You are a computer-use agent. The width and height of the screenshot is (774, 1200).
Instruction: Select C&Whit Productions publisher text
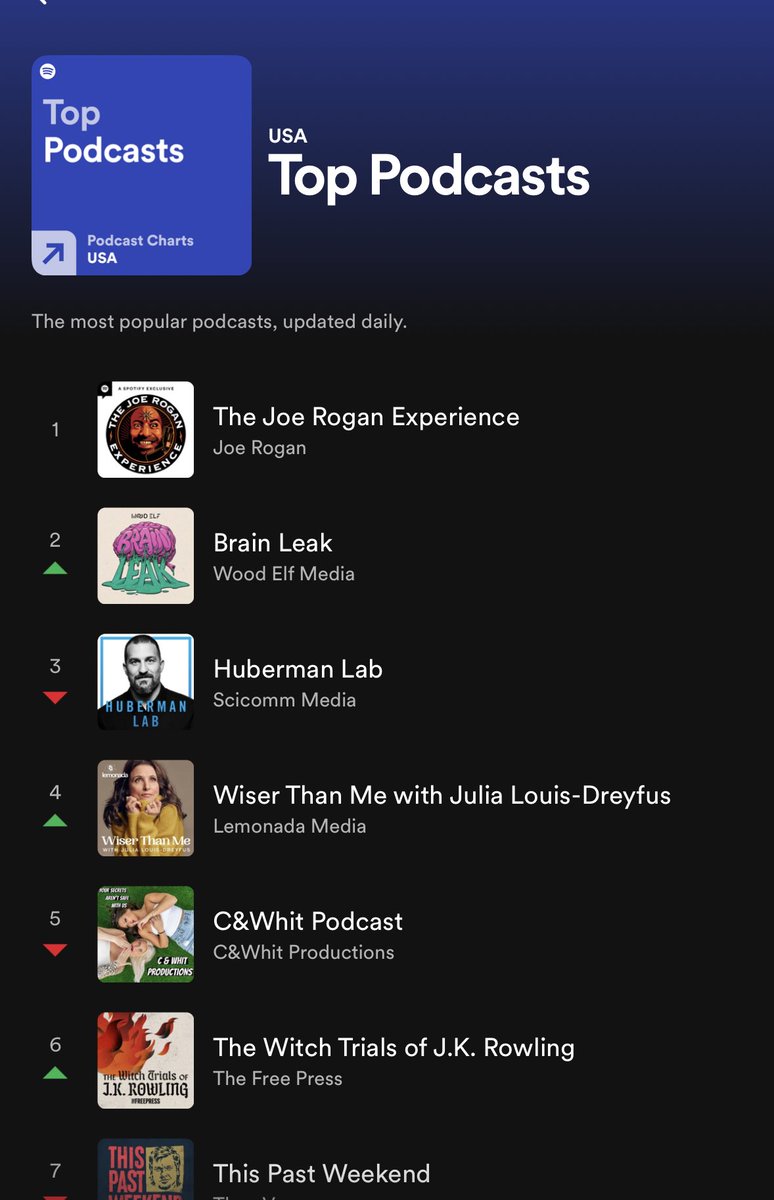tap(304, 952)
